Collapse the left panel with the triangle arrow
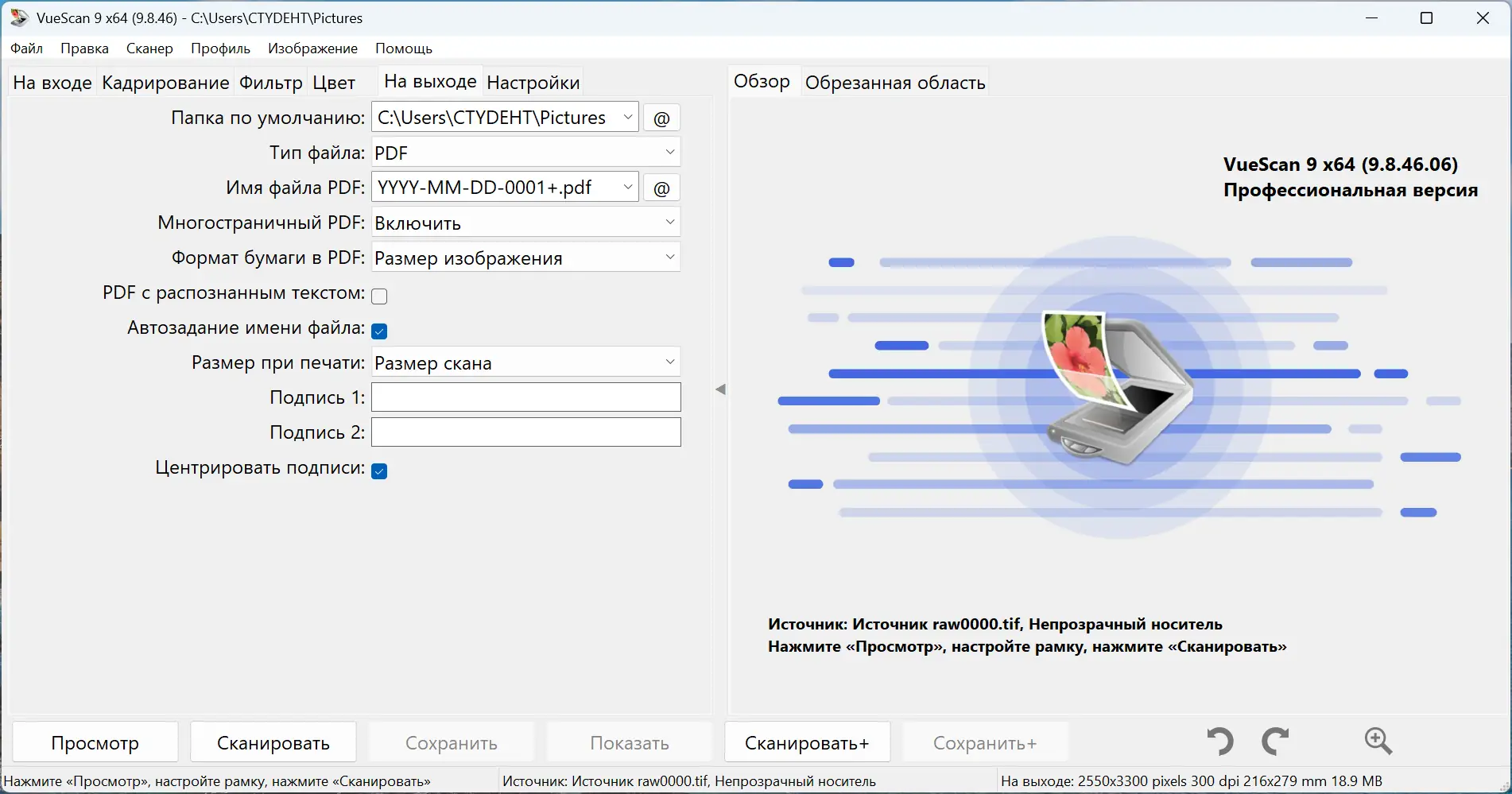The width and height of the screenshot is (1512, 794). point(720,389)
